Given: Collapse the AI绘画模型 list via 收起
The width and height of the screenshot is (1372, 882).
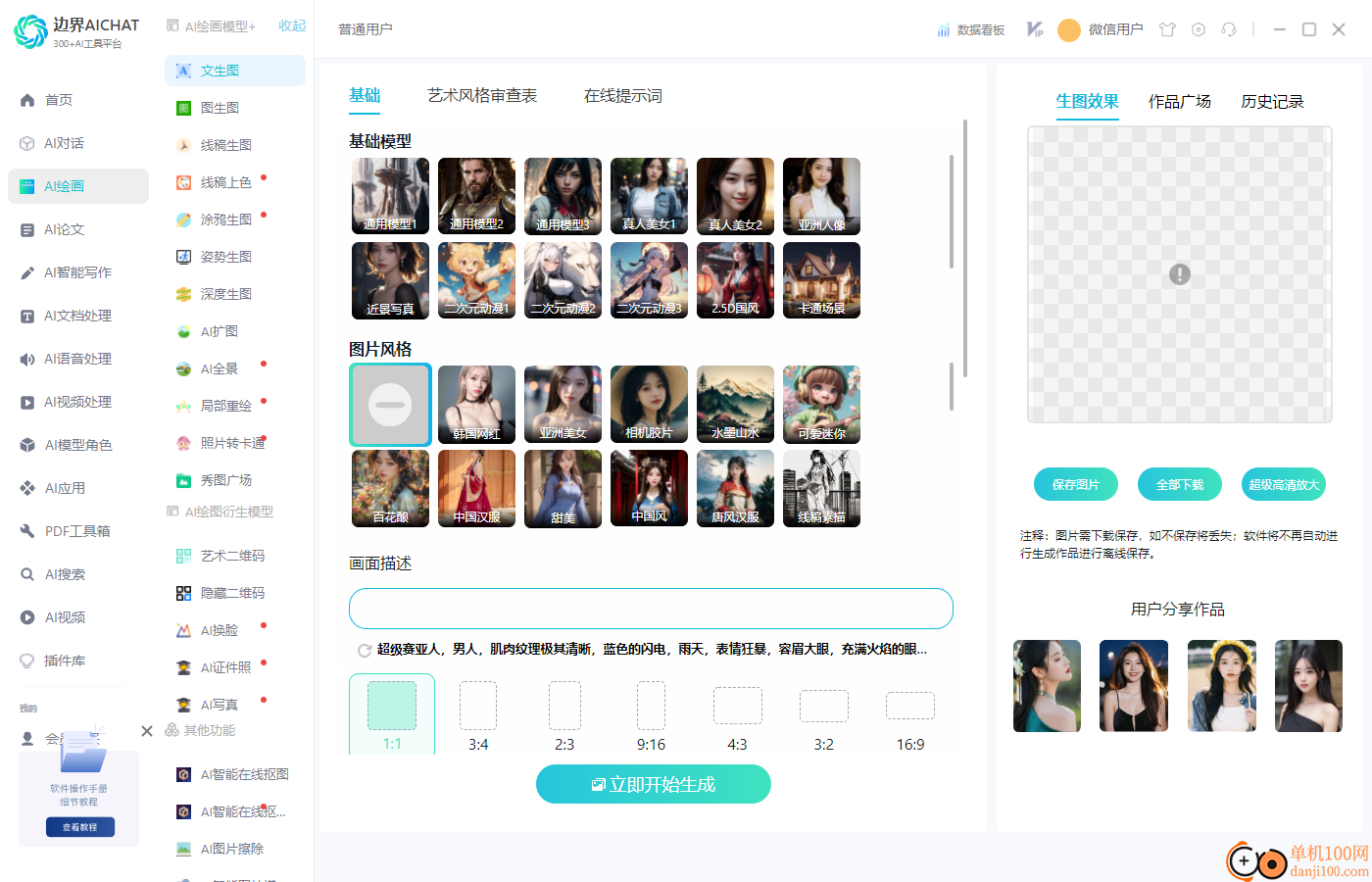Looking at the screenshot, I should coord(292,25).
